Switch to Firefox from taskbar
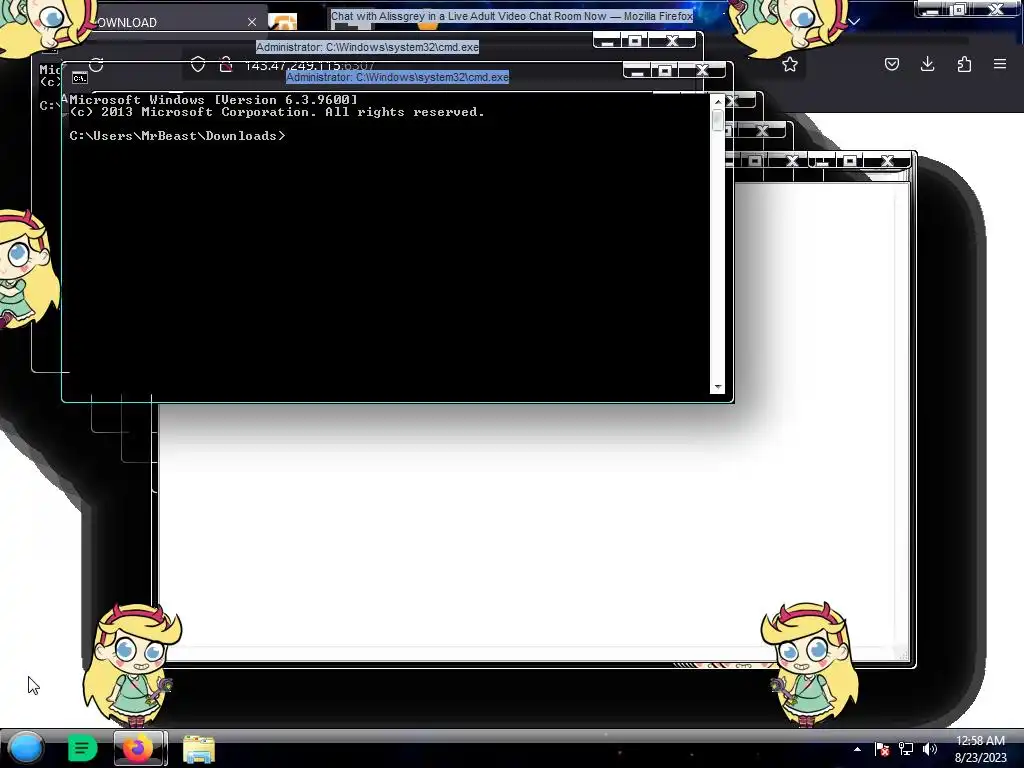 point(140,748)
